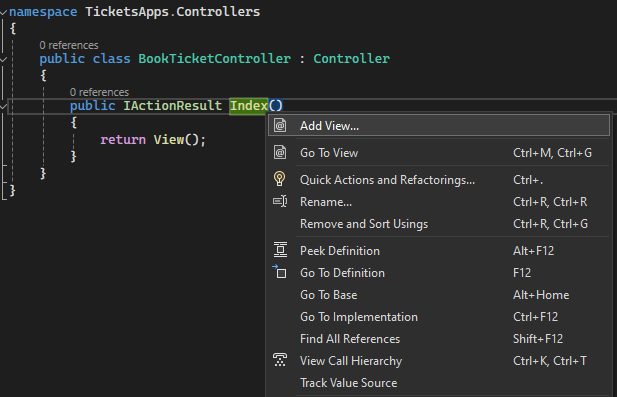Image resolution: width=617 pixels, height=397 pixels.
Task: Click the Shift+F12 shortcut text
Action: (x=538, y=339)
